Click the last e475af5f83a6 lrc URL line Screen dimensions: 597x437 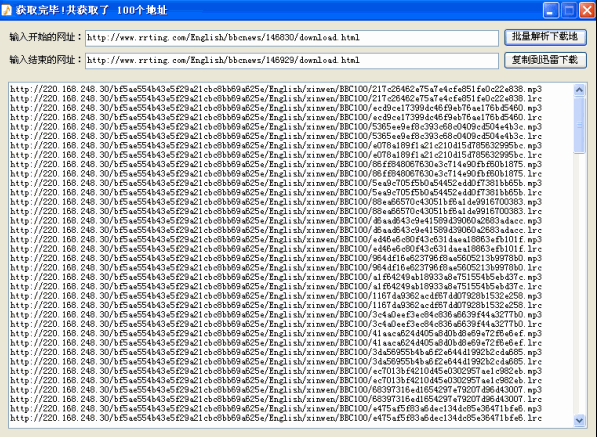[276, 418]
